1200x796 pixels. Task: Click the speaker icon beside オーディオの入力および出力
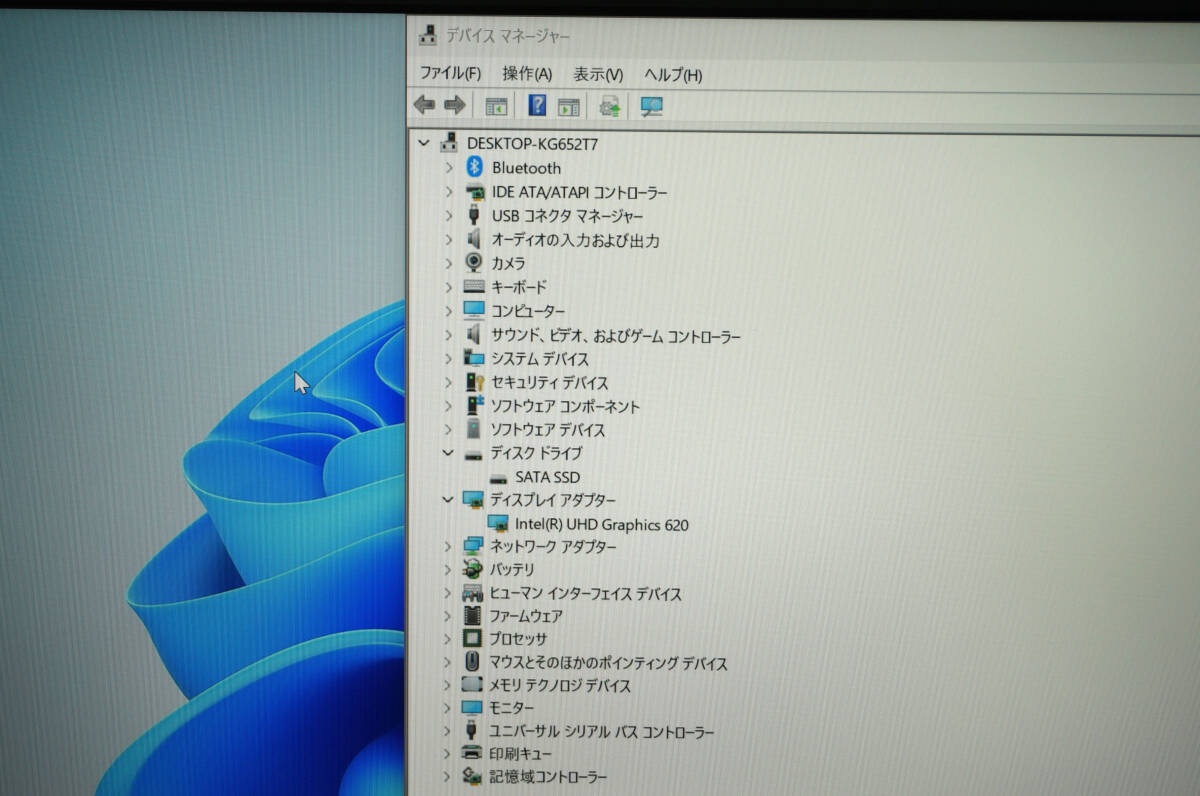474,240
